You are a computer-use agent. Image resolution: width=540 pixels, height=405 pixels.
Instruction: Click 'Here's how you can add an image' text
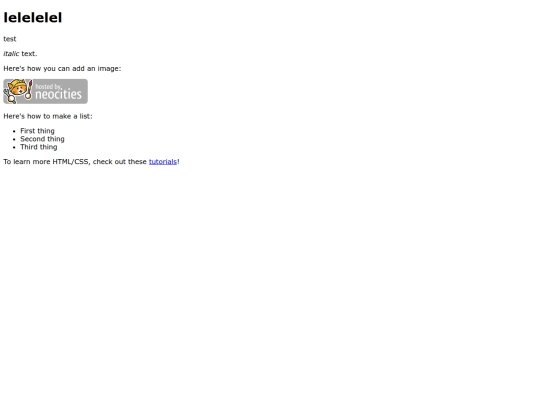click(62, 69)
